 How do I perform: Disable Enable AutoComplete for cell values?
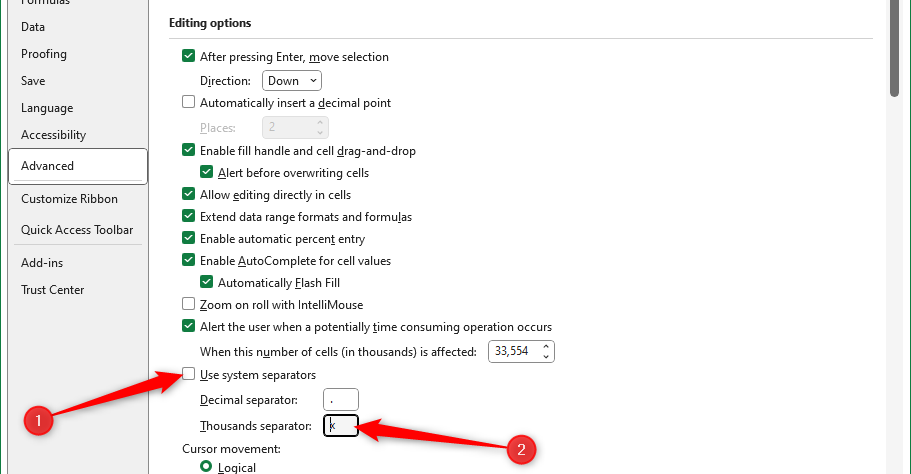[188, 261]
